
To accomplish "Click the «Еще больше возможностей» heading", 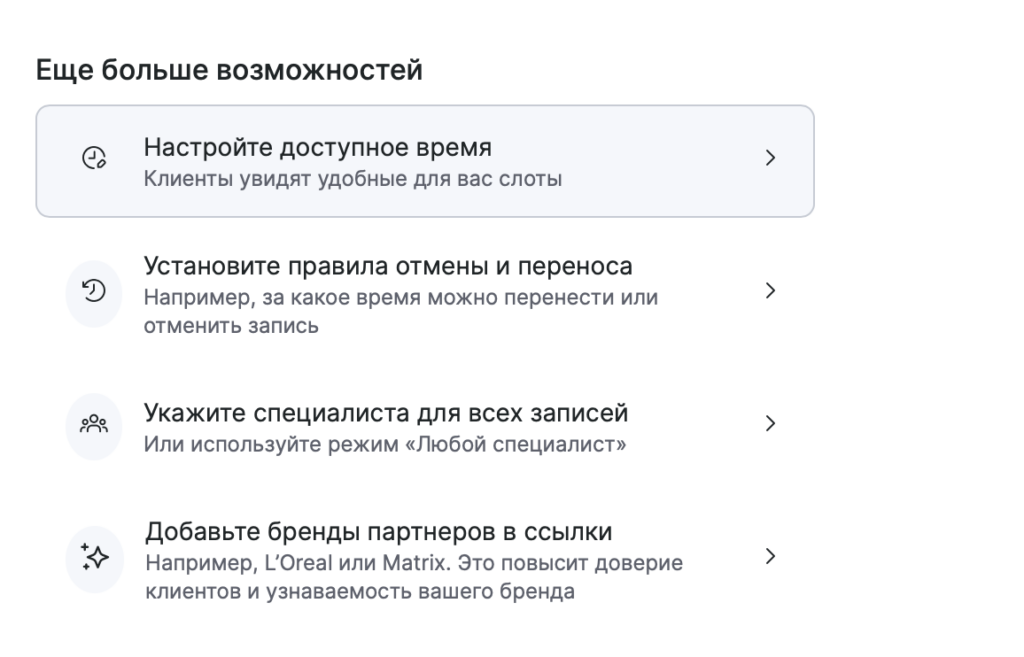I will click(229, 71).
